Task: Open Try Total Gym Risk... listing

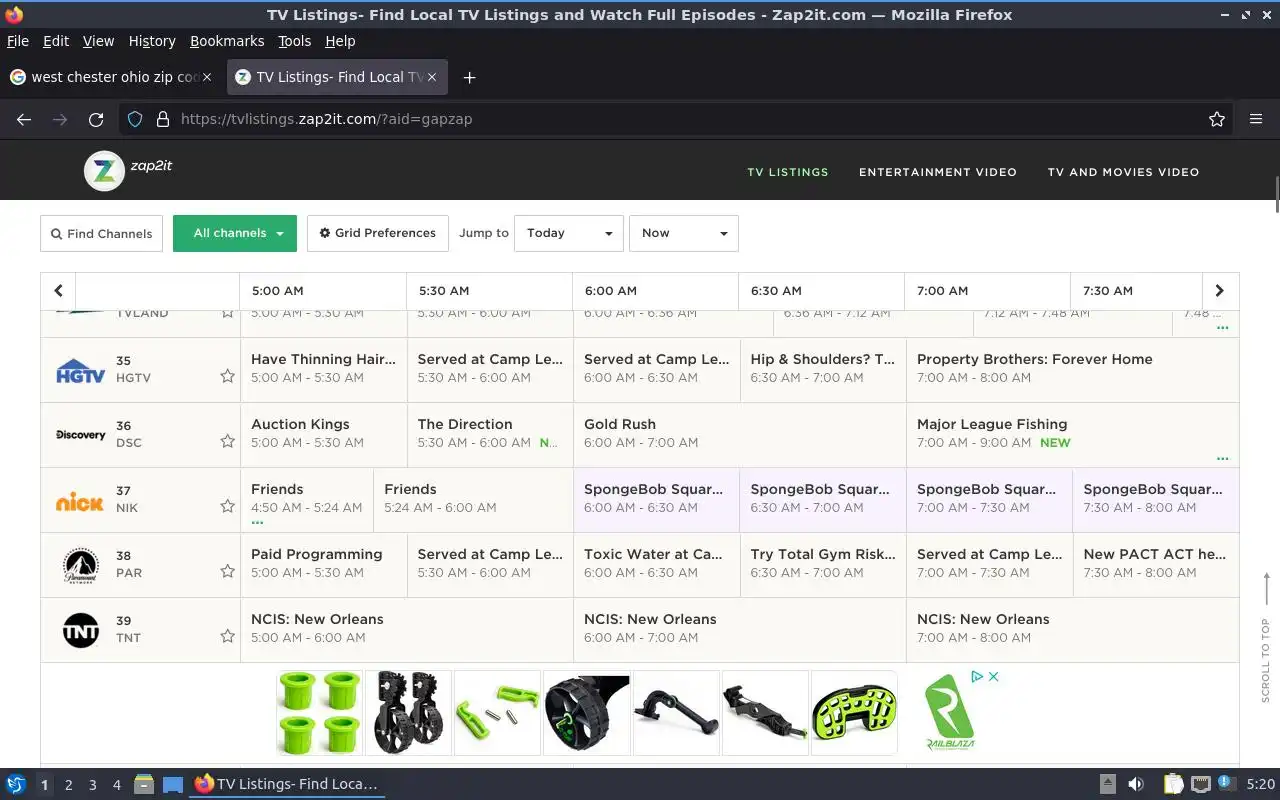Action: (x=823, y=565)
